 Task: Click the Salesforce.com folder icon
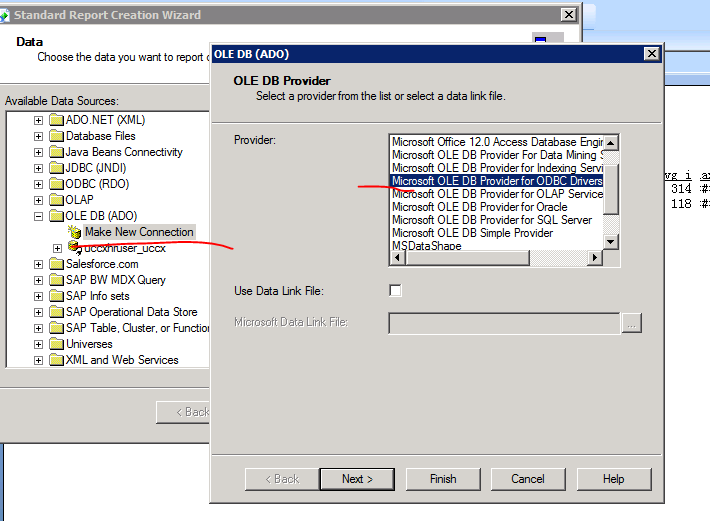point(57,264)
